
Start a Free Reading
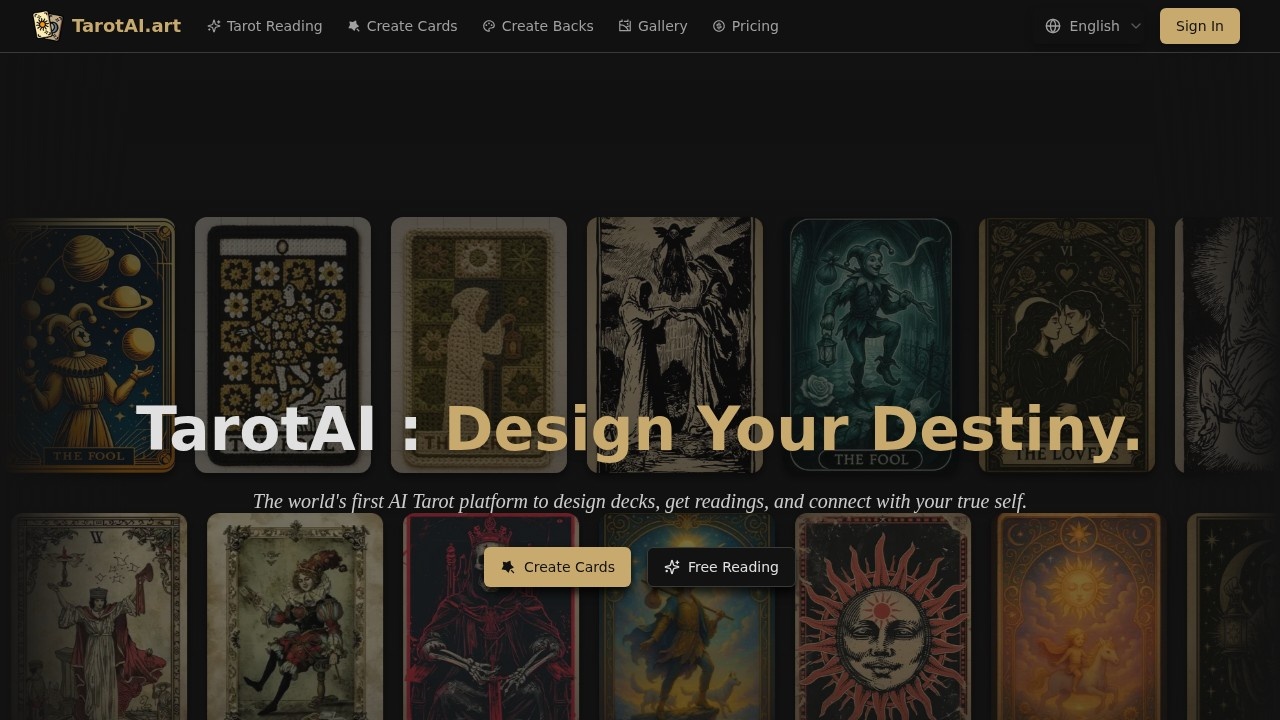click(x=721, y=567)
